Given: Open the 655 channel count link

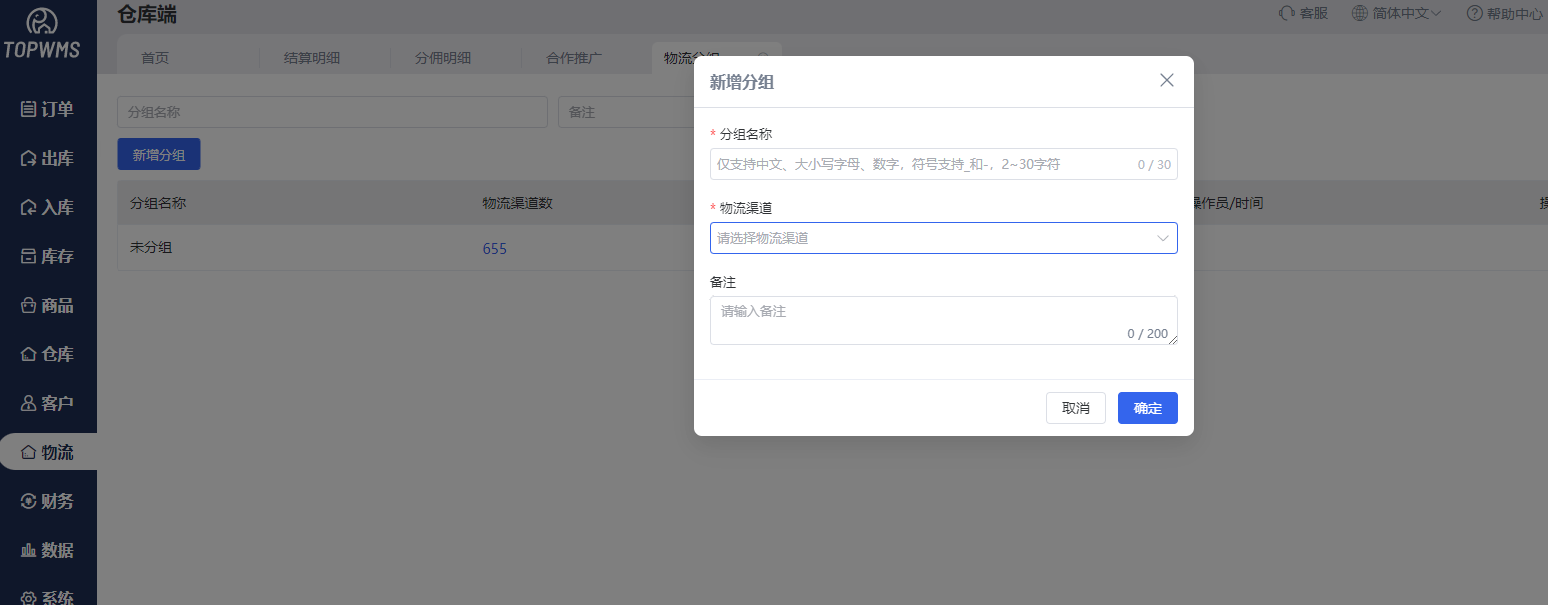Looking at the screenshot, I should tap(494, 248).
